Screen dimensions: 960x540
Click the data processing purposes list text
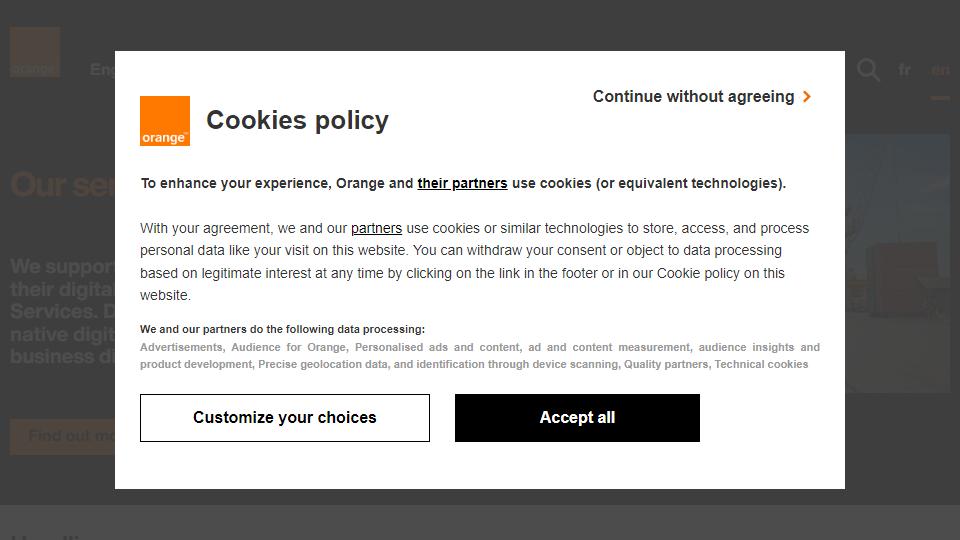[479, 356]
